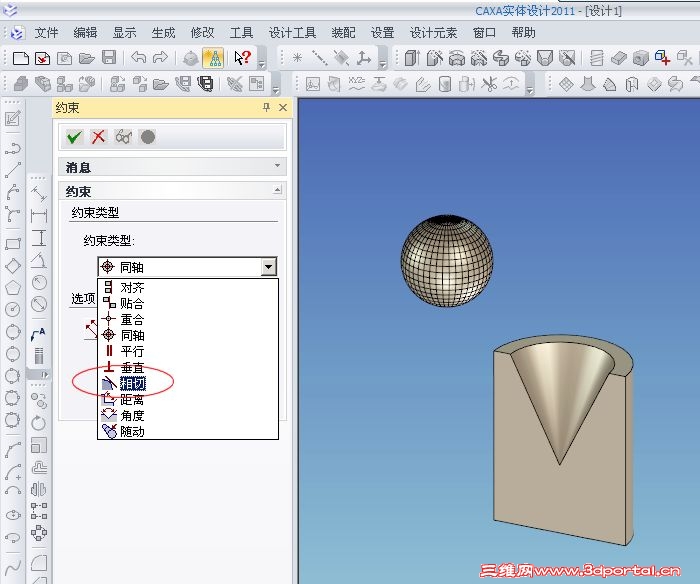Click the conical cavity block in viewport

(x=563, y=440)
